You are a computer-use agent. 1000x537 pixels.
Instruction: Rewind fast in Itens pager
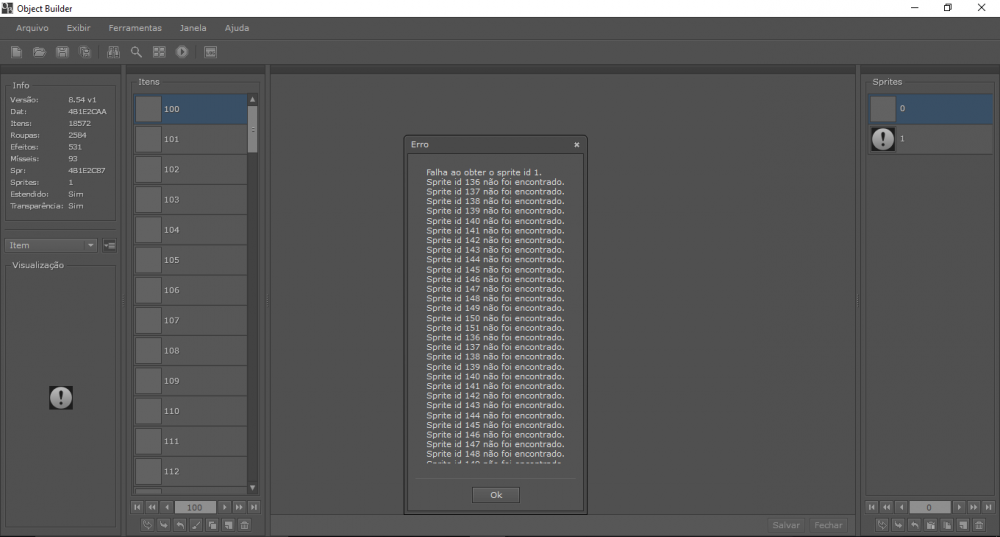[152, 507]
